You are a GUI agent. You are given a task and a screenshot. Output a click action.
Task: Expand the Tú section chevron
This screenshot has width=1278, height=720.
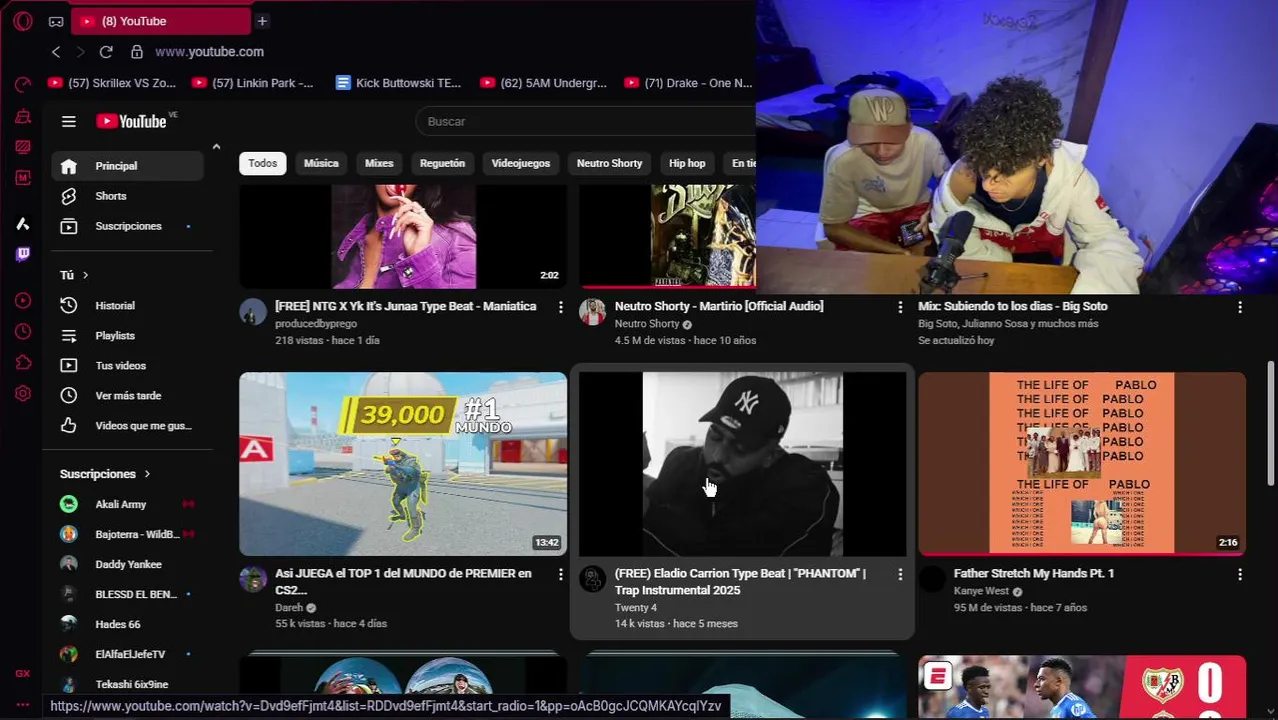[85, 275]
